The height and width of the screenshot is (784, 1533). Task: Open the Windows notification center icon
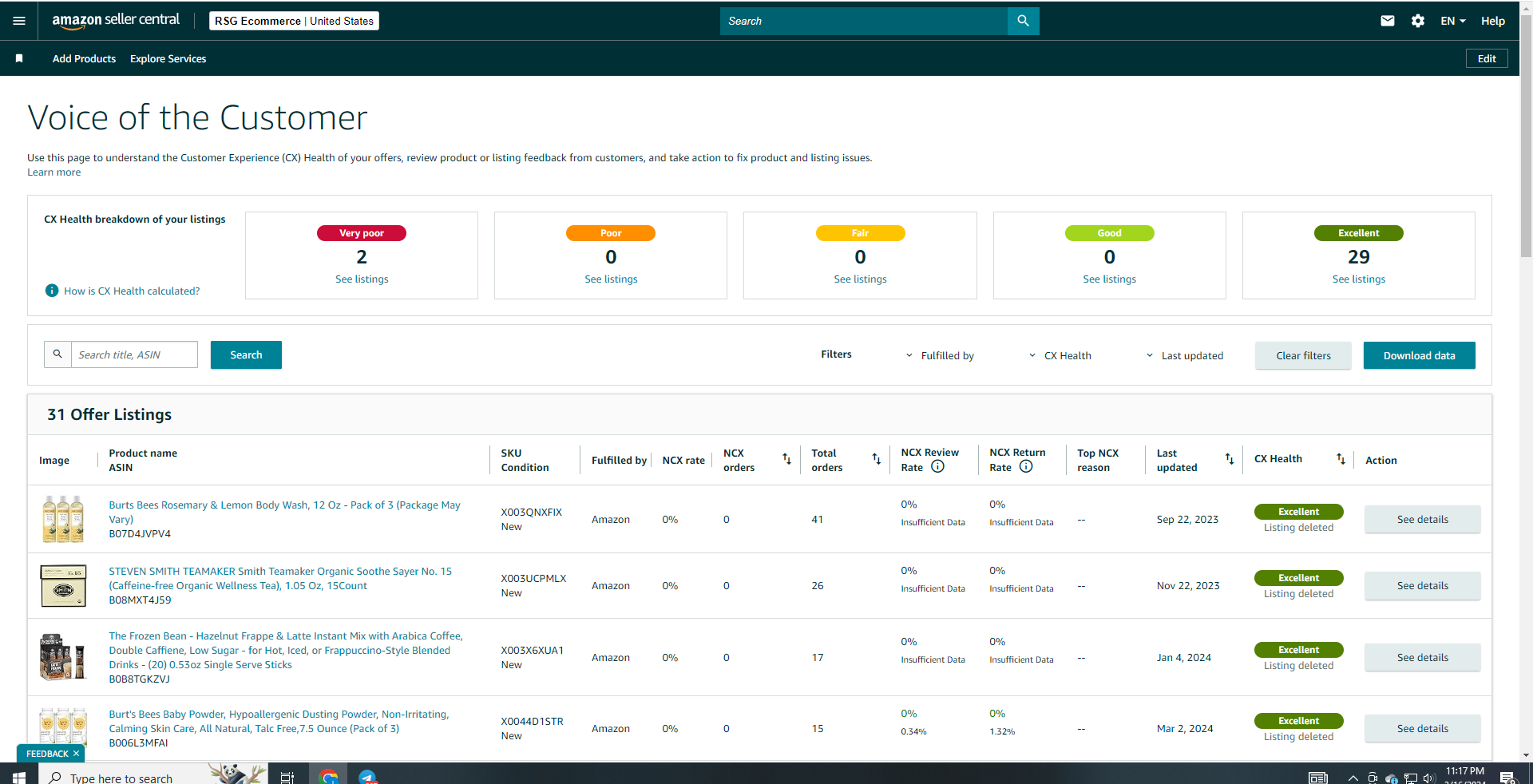tap(1507, 778)
